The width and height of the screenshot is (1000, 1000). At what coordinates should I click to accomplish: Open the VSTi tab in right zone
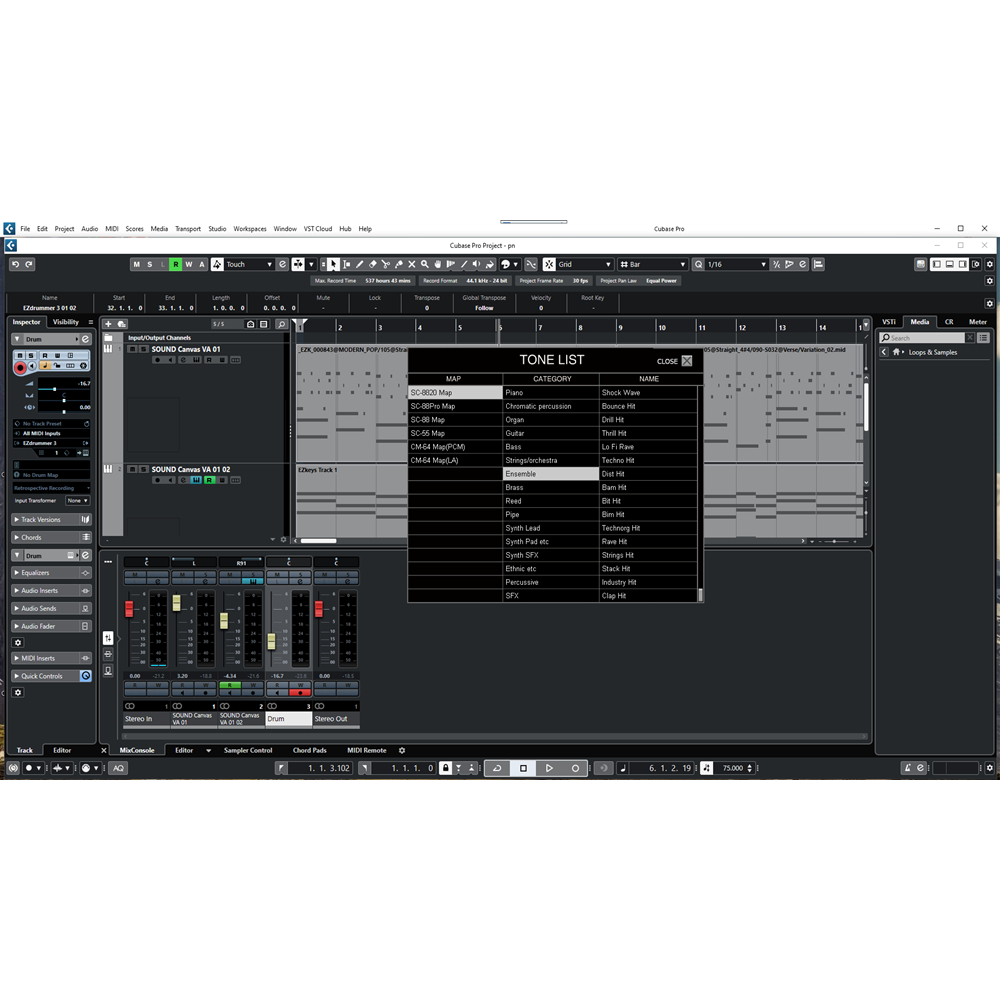pos(889,322)
